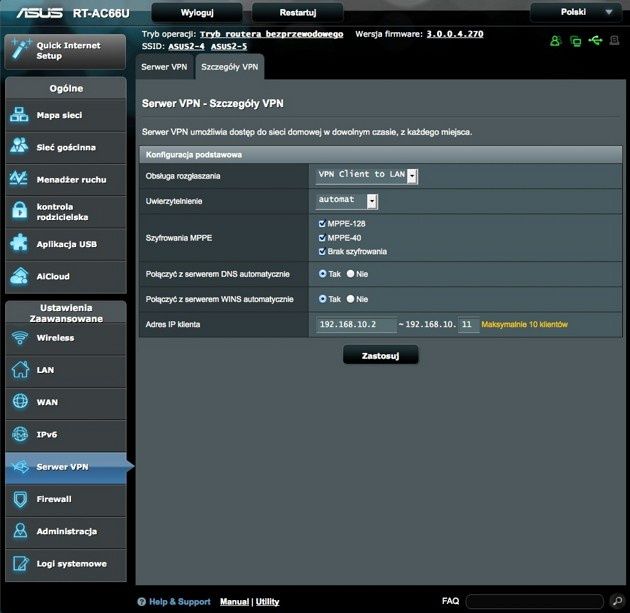Image resolution: width=630 pixels, height=613 pixels.
Task: Open the Polski language dropdown
Action: pos(578,12)
